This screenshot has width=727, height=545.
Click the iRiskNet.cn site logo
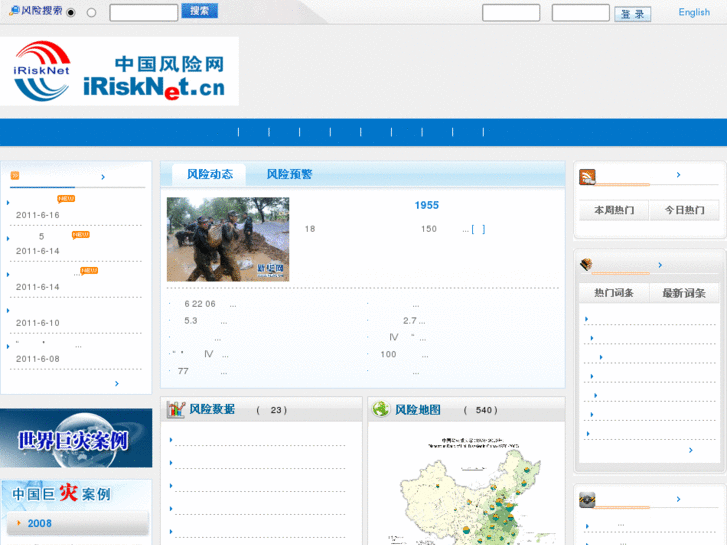coord(120,71)
